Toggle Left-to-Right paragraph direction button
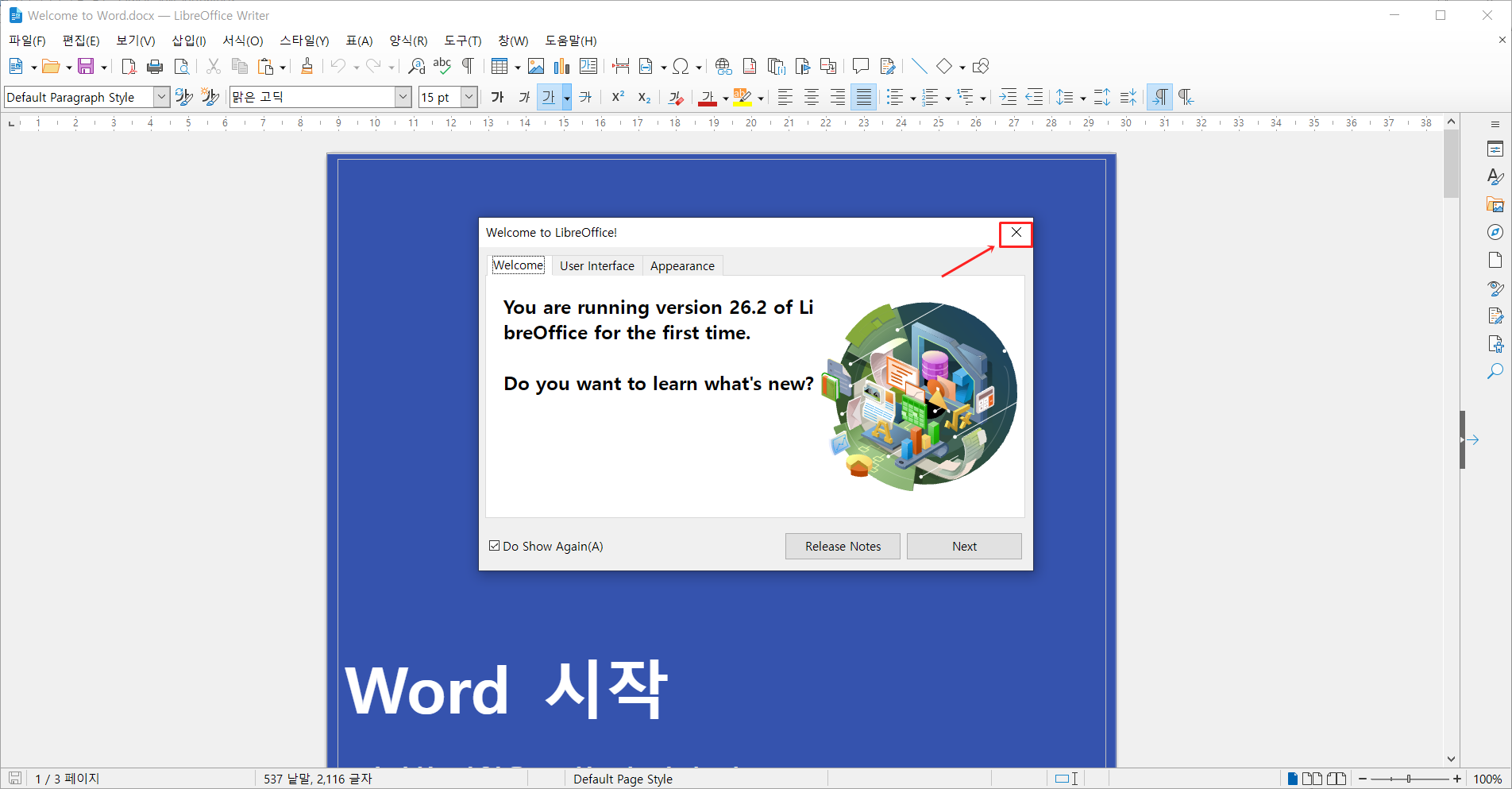 pyautogui.click(x=1160, y=98)
